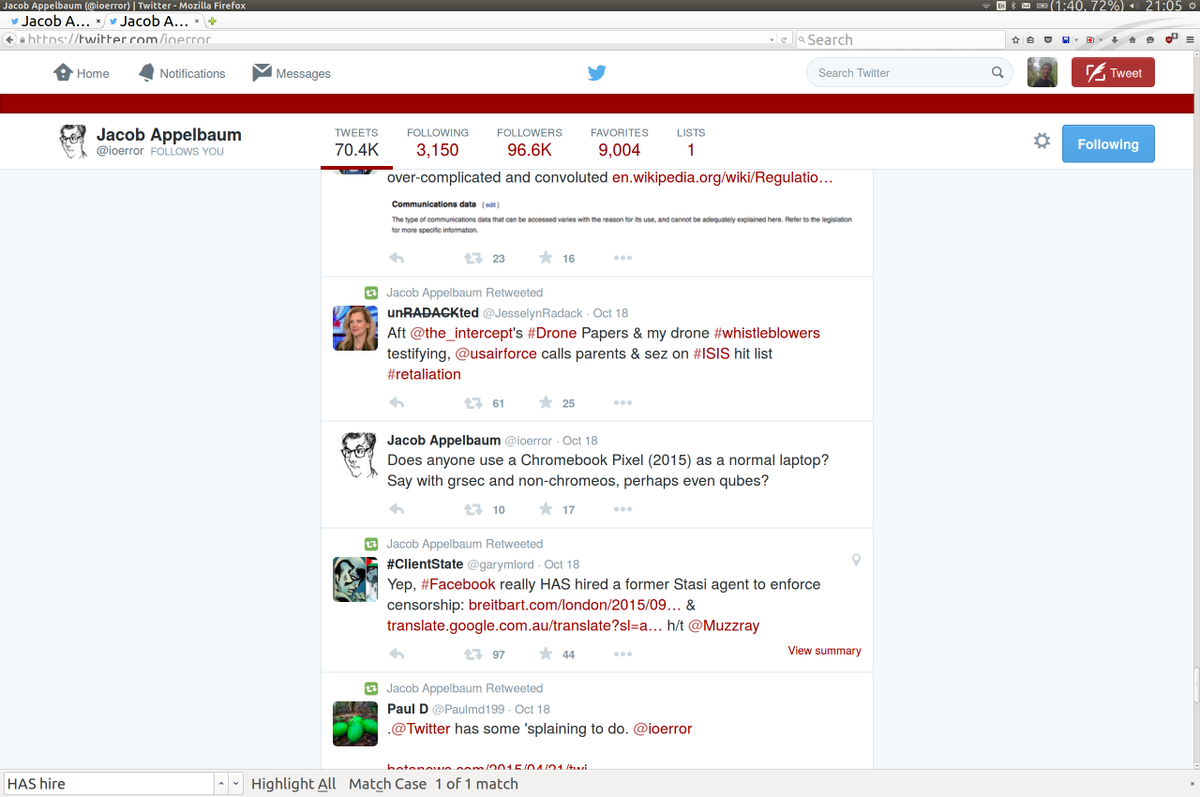Switch to the inactive first Jacob A… tab
The height and width of the screenshot is (797, 1200).
click(x=50, y=21)
